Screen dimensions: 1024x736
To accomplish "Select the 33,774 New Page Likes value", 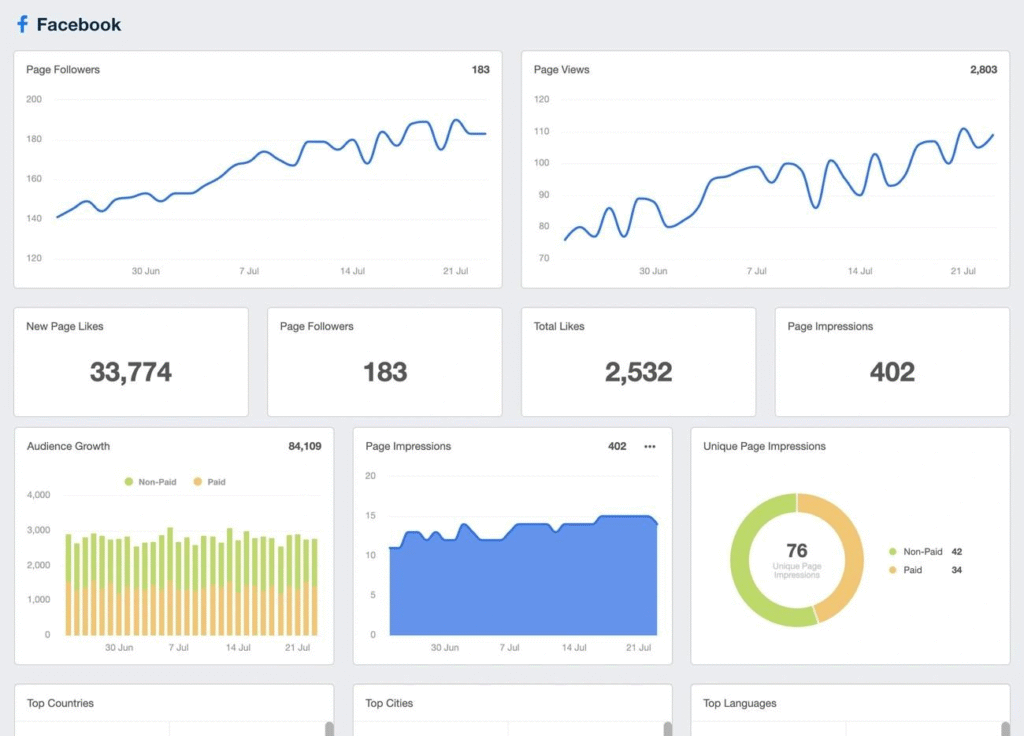I will click(x=131, y=372).
